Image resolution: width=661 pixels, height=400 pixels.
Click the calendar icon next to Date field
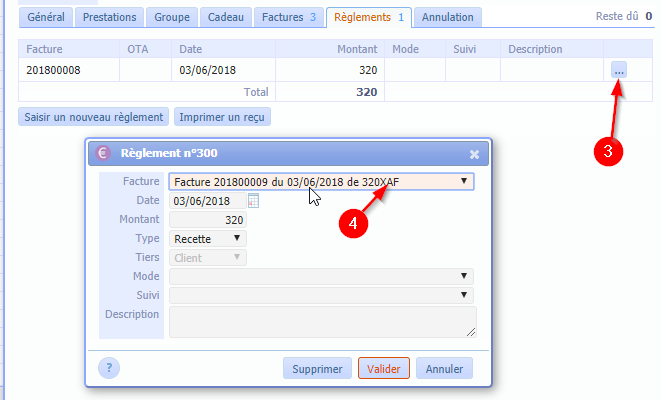[x=253, y=201]
